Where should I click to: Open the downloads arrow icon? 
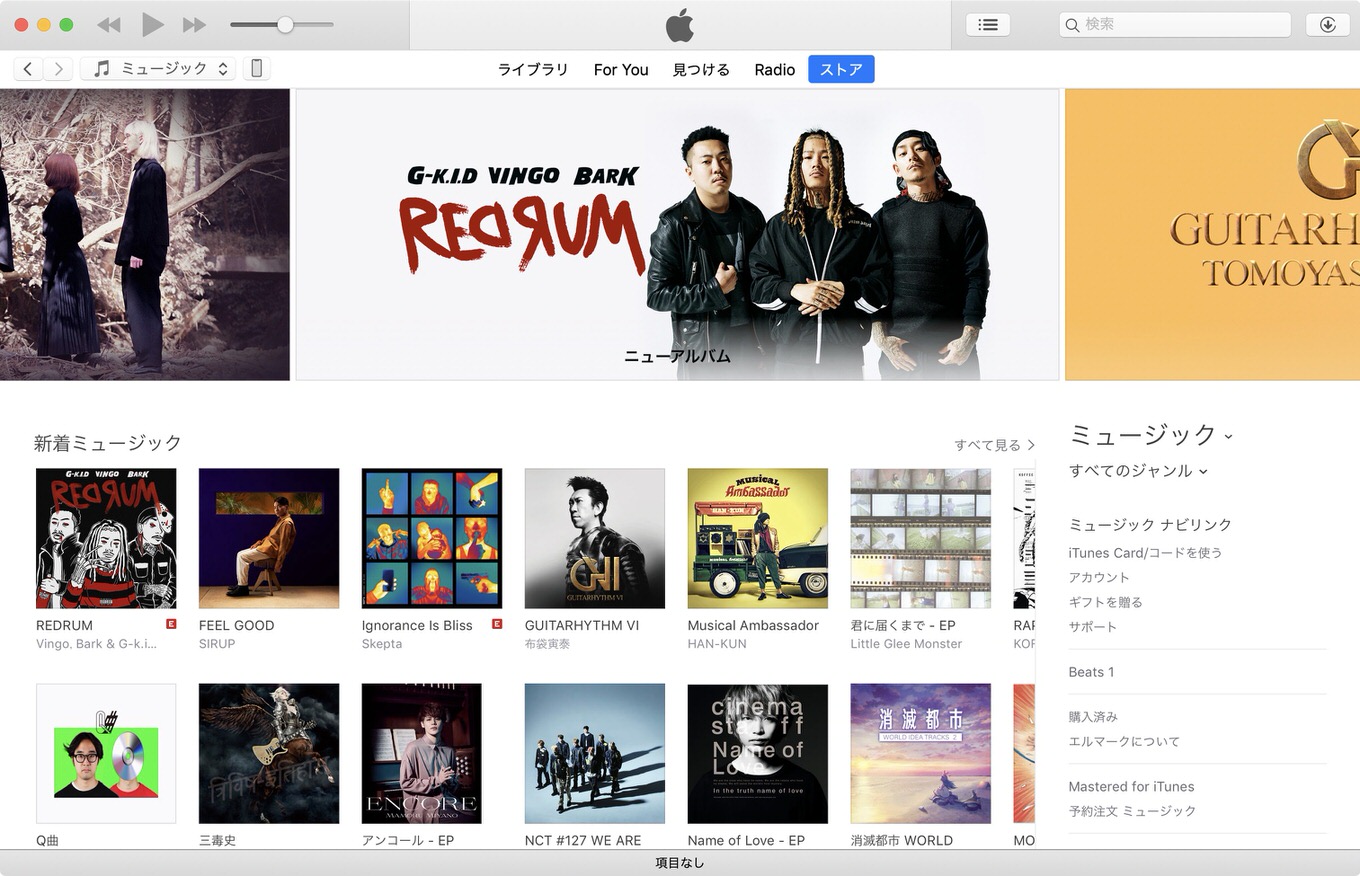pyautogui.click(x=1328, y=25)
